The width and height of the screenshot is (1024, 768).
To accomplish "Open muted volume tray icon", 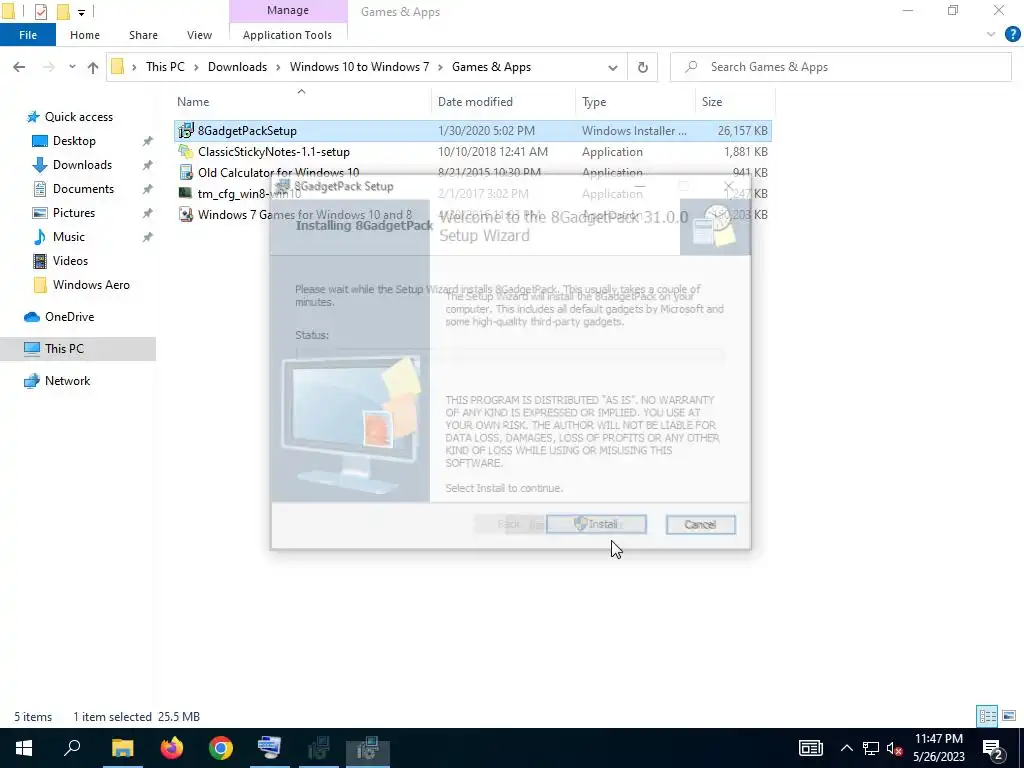I will [x=895, y=748].
